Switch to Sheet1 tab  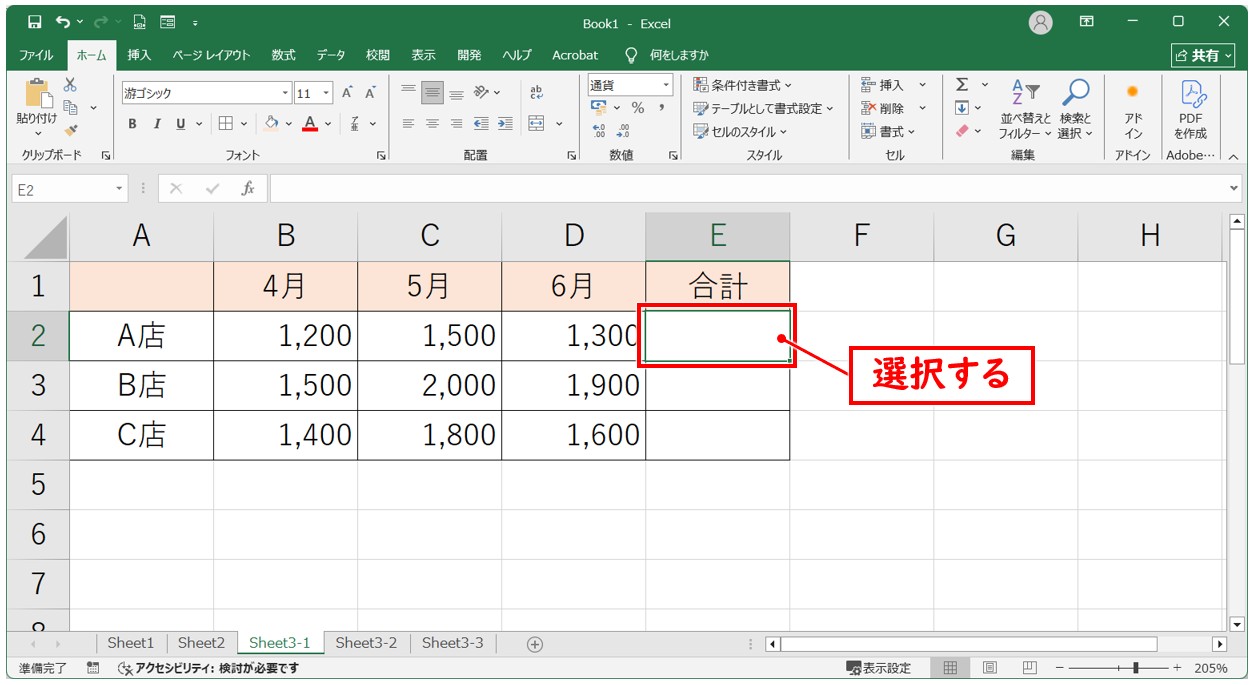[x=131, y=643]
